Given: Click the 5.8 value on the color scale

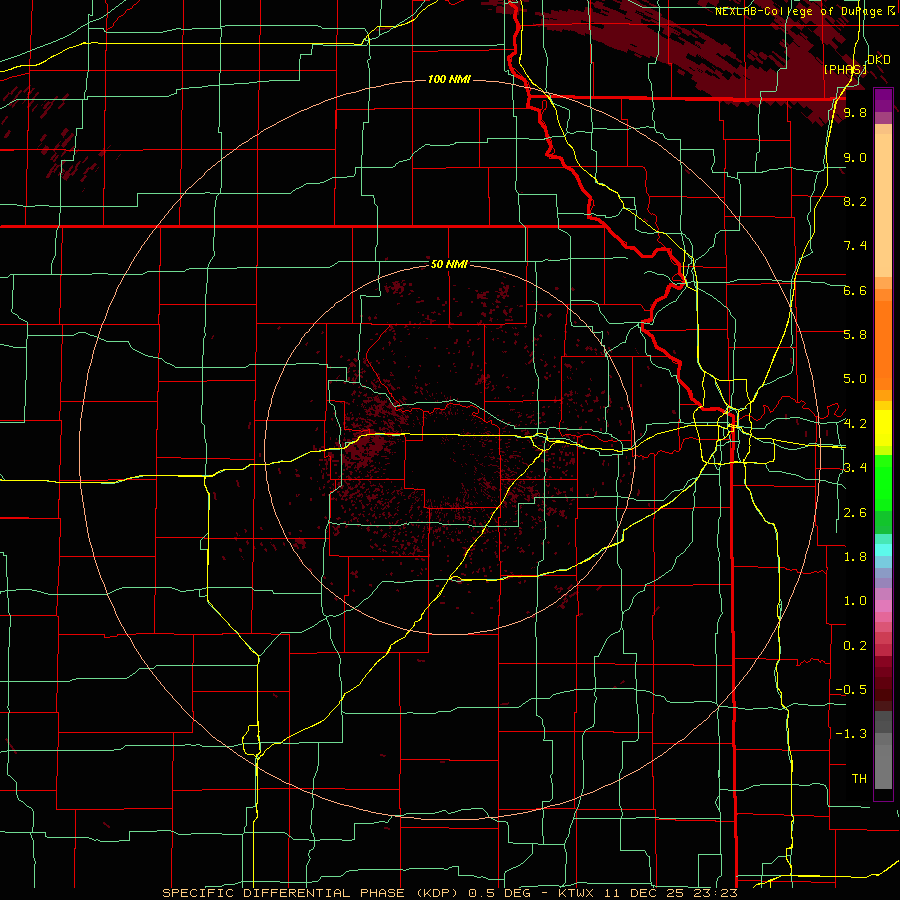Looking at the screenshot, I should click(855, 334).
